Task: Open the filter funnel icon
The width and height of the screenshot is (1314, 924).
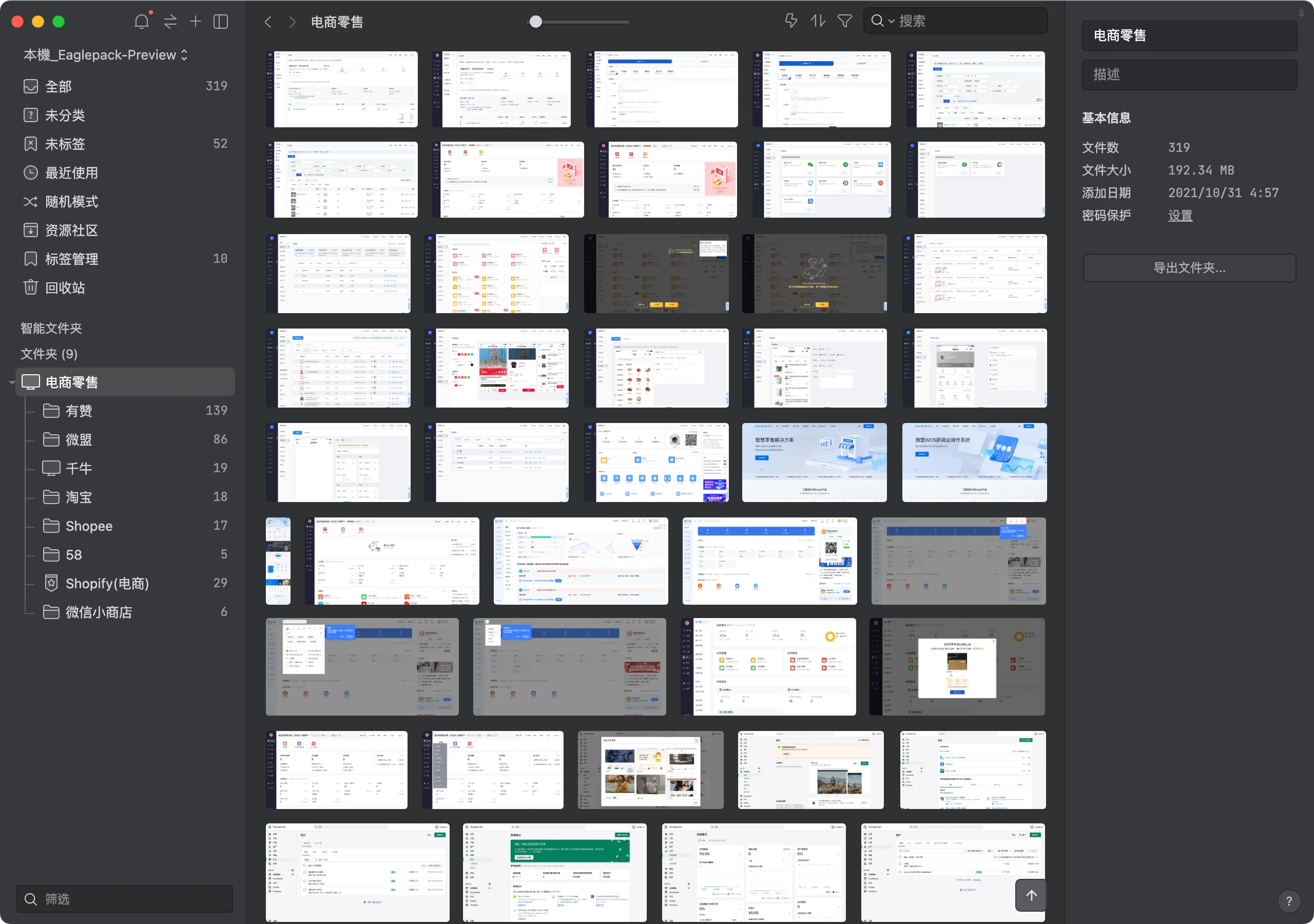Action: [844, 21]
